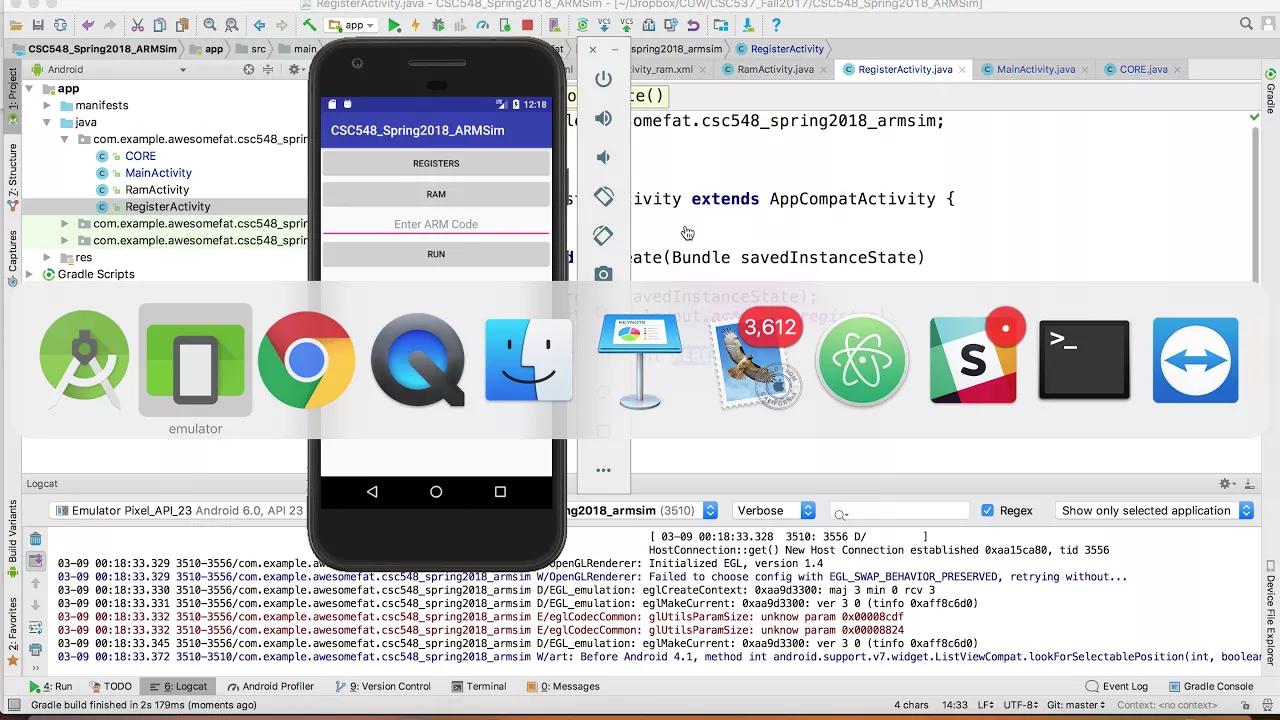This screenshot has height=720, width=1280.
Task: Run the app with the green play icon
Action: [394, 25]
